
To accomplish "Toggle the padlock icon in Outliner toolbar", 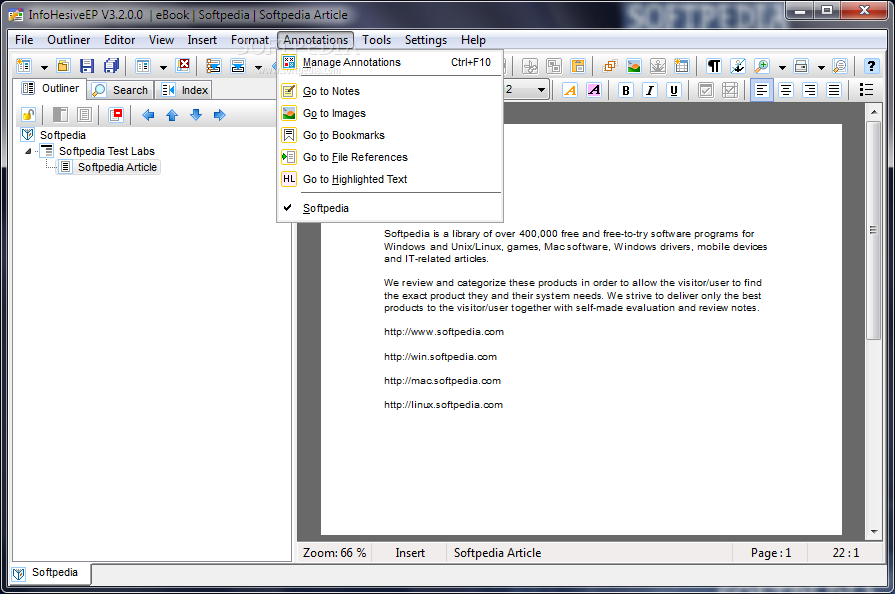I will tap(28, 115).
